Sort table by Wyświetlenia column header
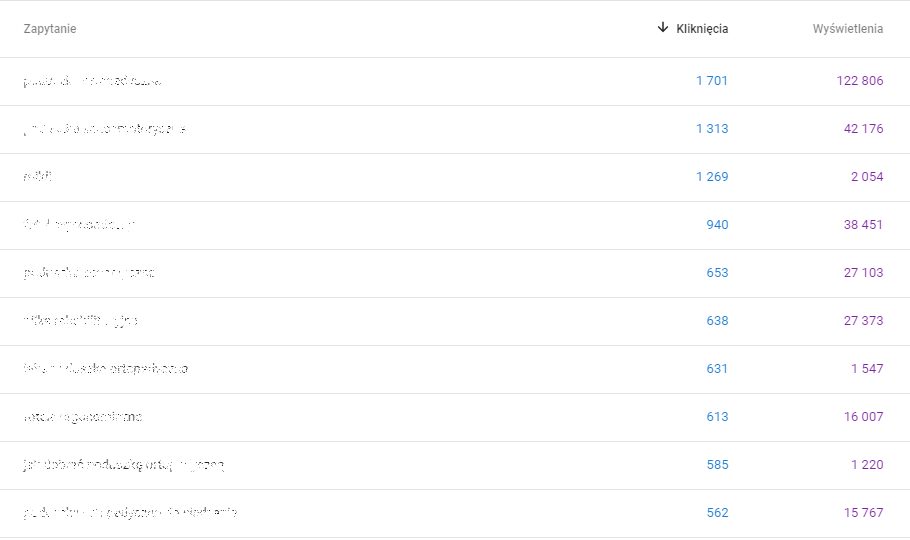This screenshot has height=540, width=910. point(847,29)
